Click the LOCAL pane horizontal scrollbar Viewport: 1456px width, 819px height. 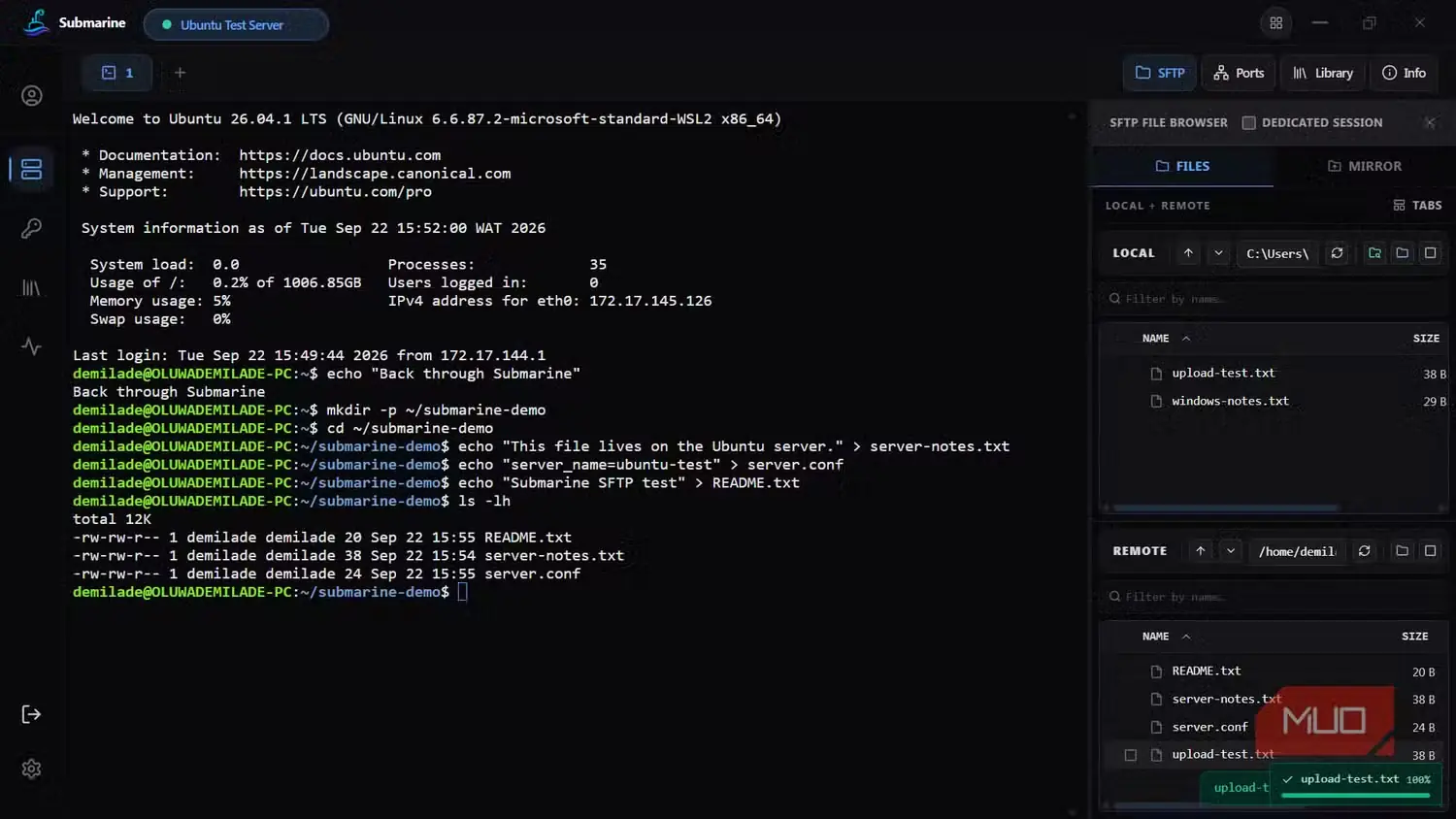pyautogui.click(x=1227, y=508)
